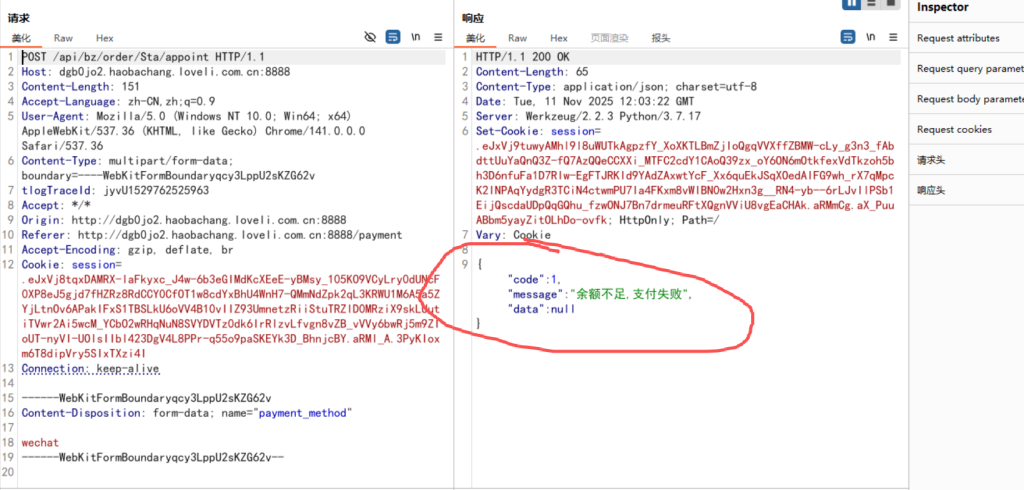The image size is (1024, 490).
Task: Open the request panel hamburger menu
Action: [x=440, y=37]
